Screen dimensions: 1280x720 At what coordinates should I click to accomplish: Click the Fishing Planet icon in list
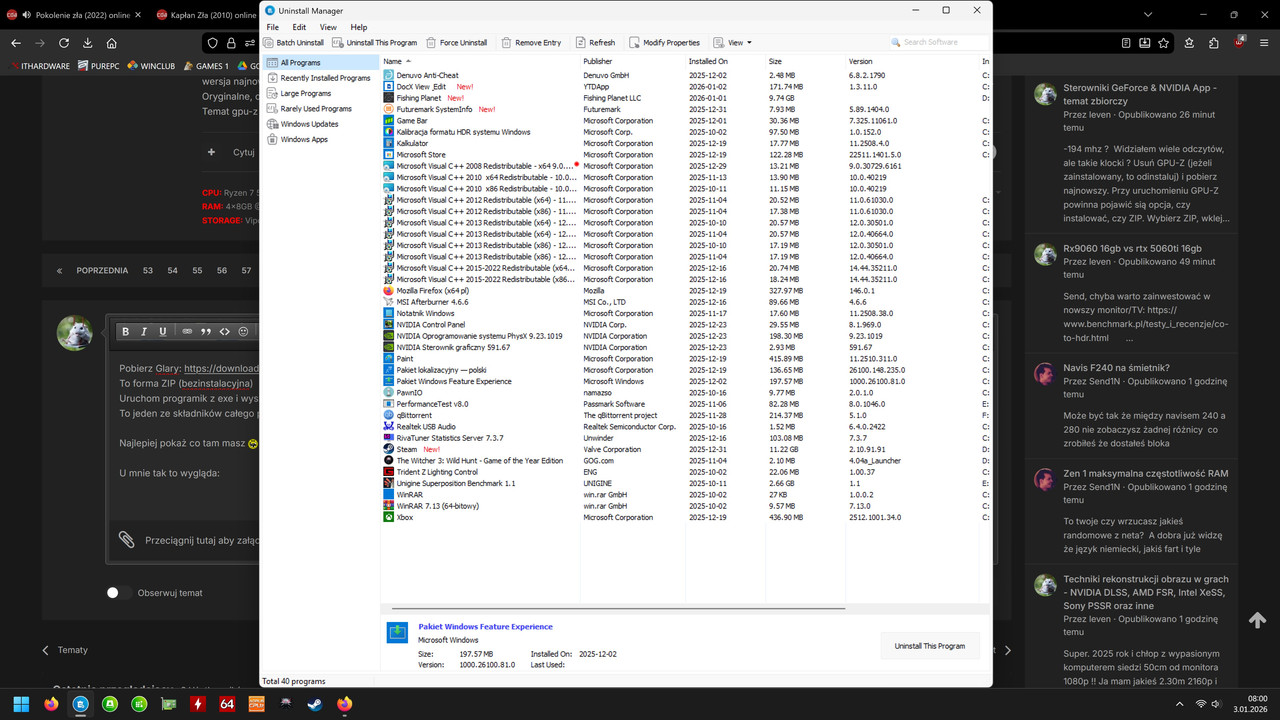(389, 98)
